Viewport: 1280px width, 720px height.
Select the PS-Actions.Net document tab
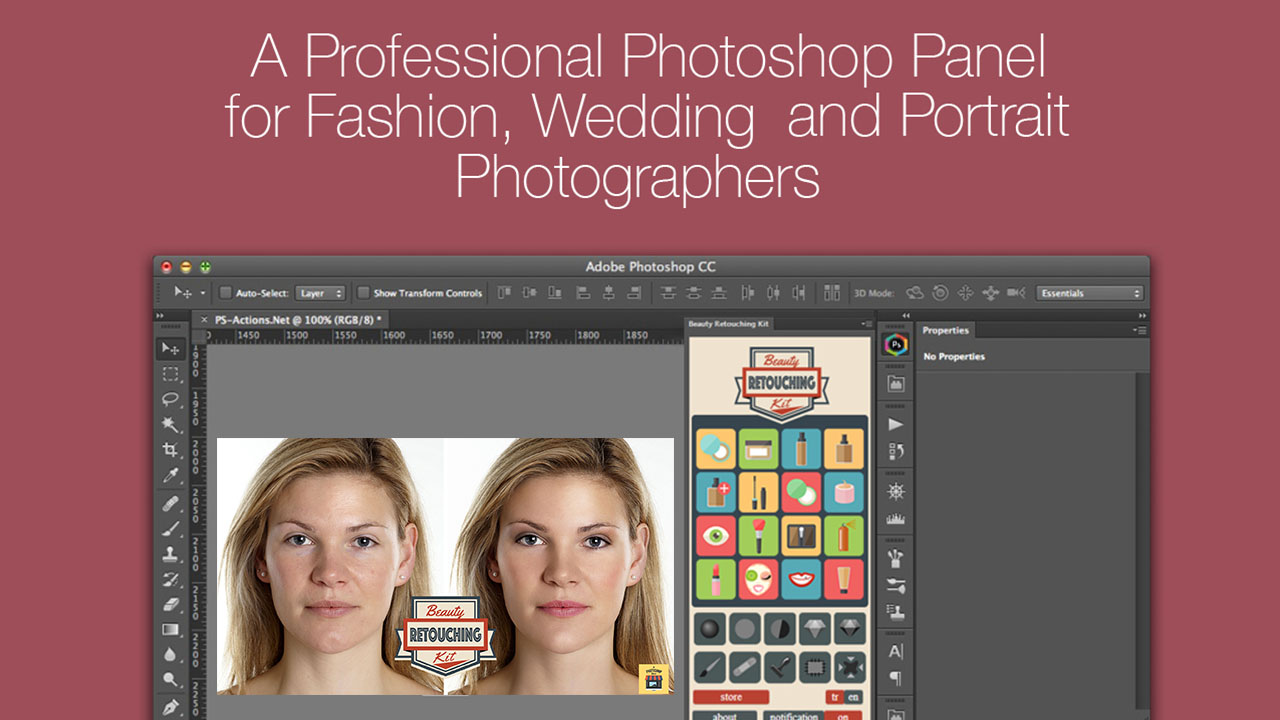coord(292,319)
